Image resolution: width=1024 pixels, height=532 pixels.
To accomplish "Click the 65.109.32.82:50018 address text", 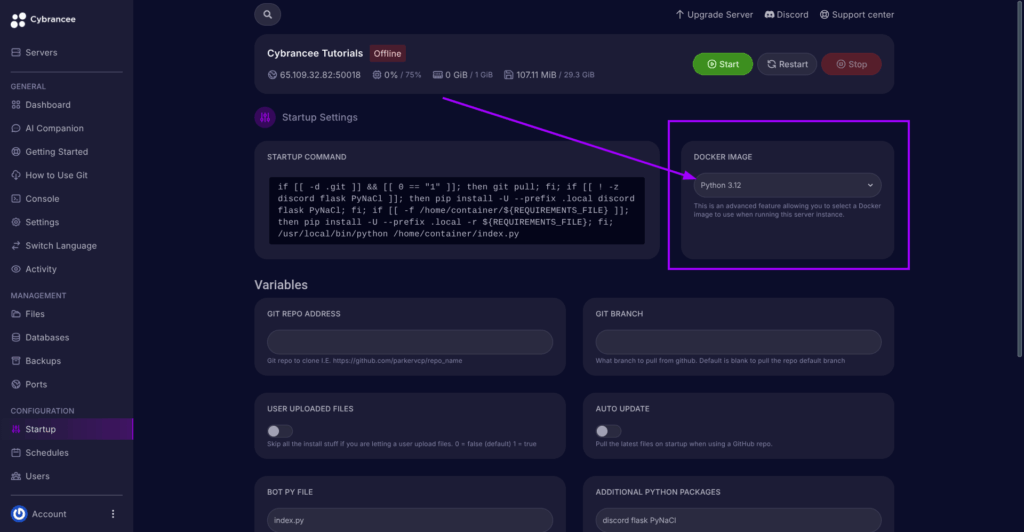I will click(x=320, y=74).
